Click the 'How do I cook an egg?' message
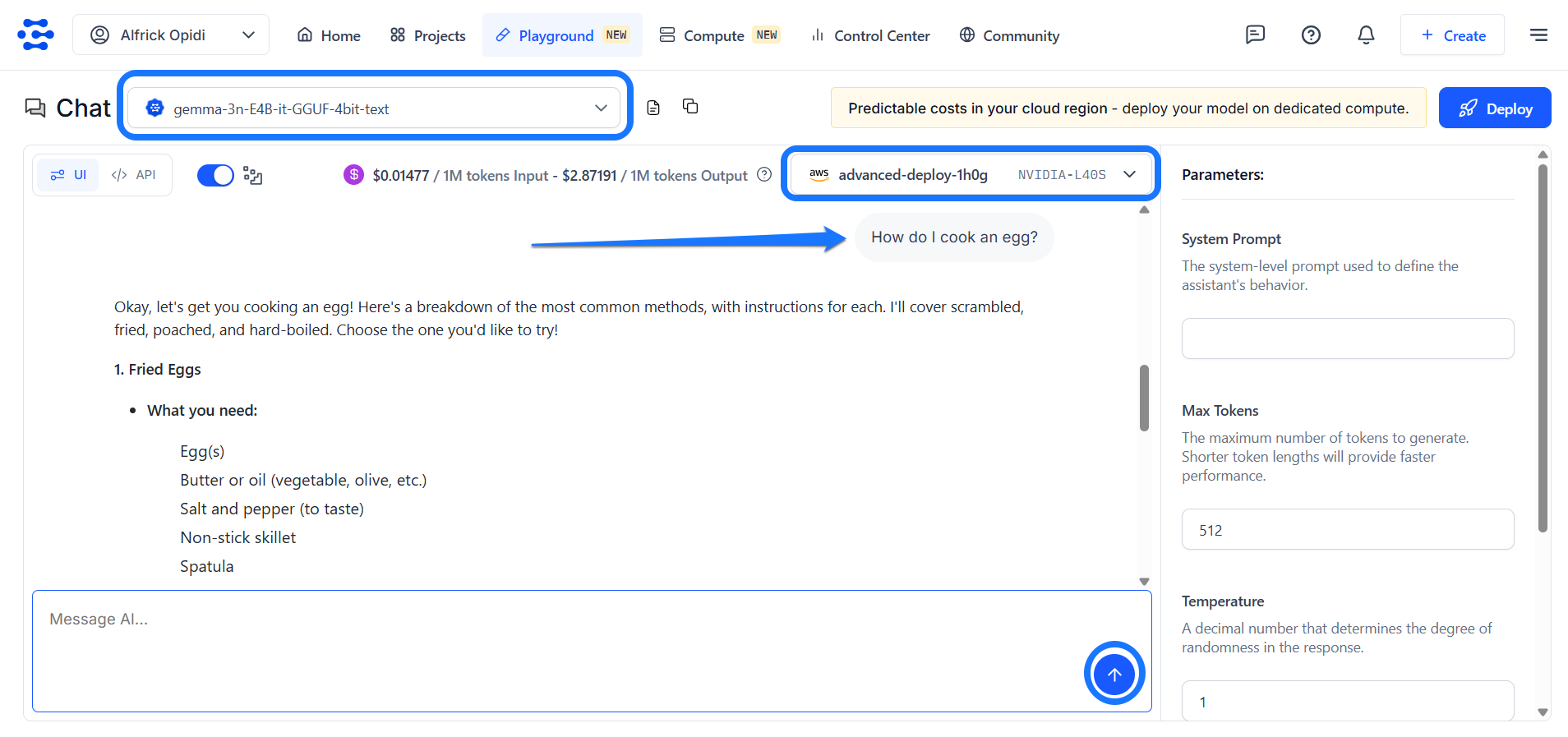1568x737 pixels. (x=954, y=237)
